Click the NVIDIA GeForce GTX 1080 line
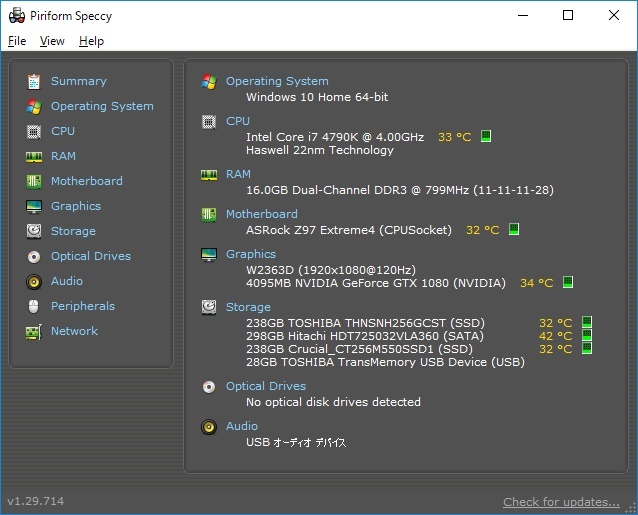 pos(376,283)
